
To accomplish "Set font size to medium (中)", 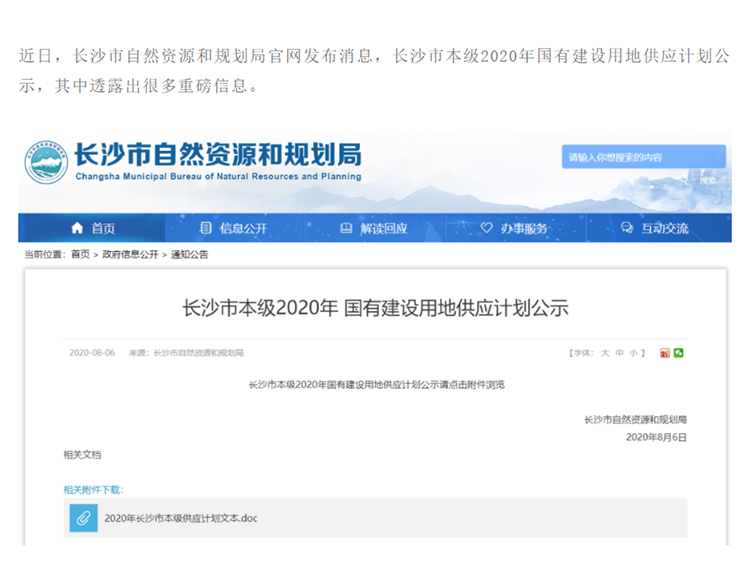I will (x=620, y=353).
